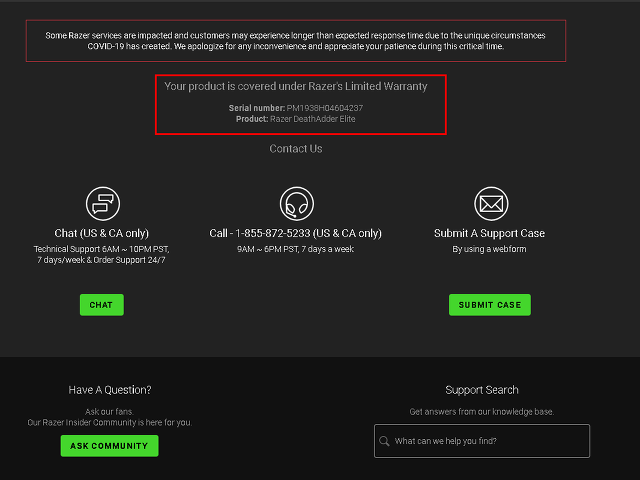Click 'Get answers from our knowledge base' text

click(x=482, y=412)
